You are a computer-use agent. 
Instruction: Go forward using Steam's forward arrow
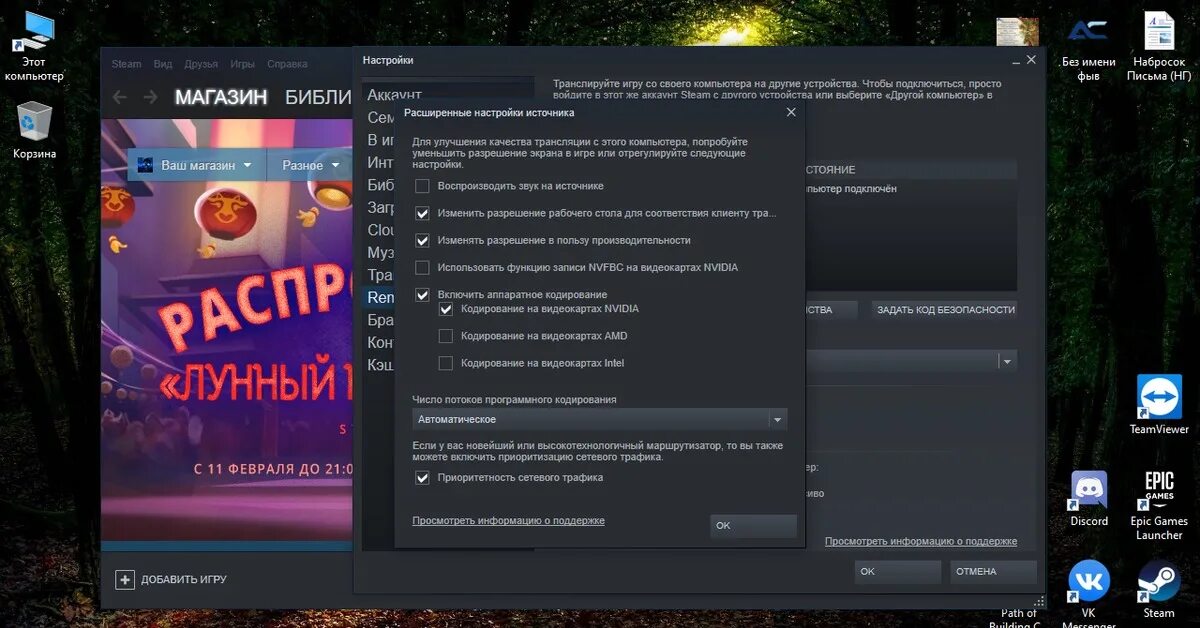[x=150, y=97]
